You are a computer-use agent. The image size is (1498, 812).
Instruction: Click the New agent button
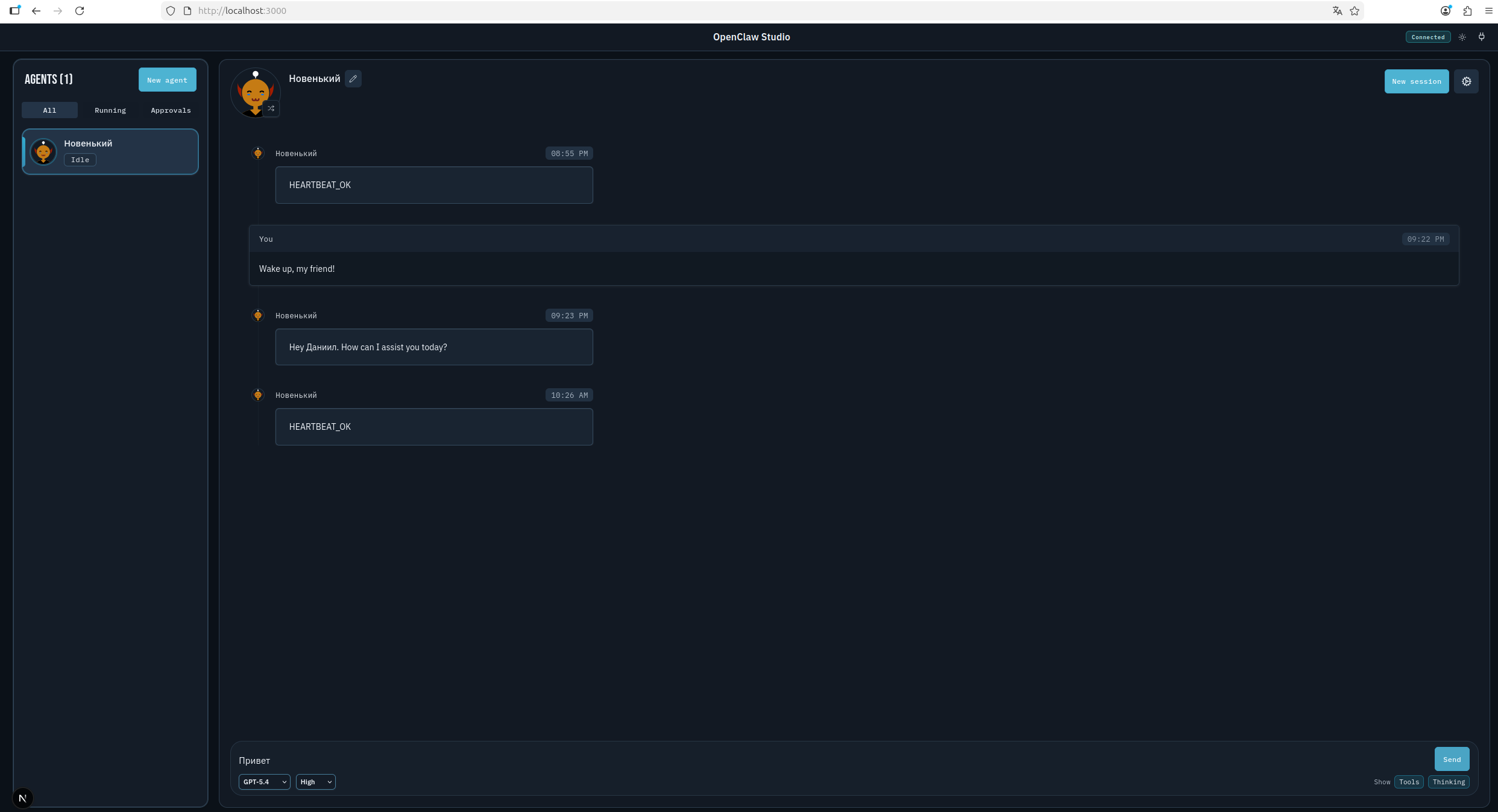point(167,80)
